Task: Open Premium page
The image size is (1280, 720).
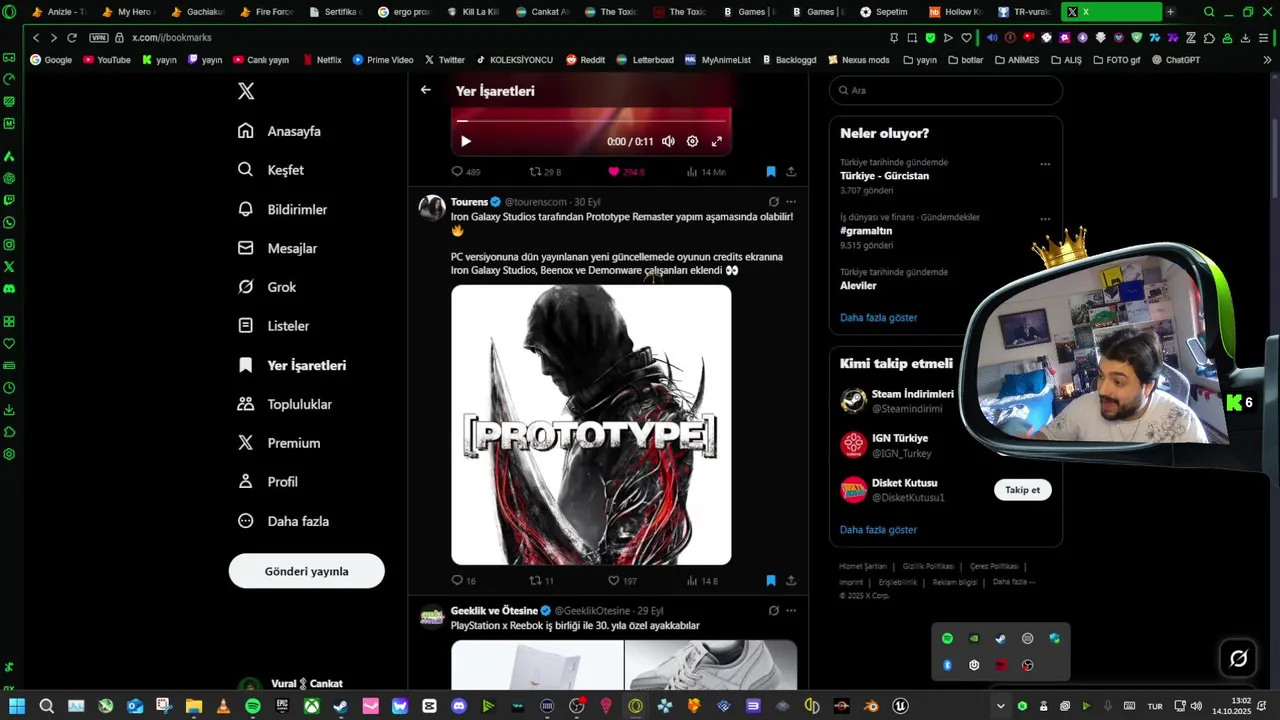Action: (x=279, y=443)
